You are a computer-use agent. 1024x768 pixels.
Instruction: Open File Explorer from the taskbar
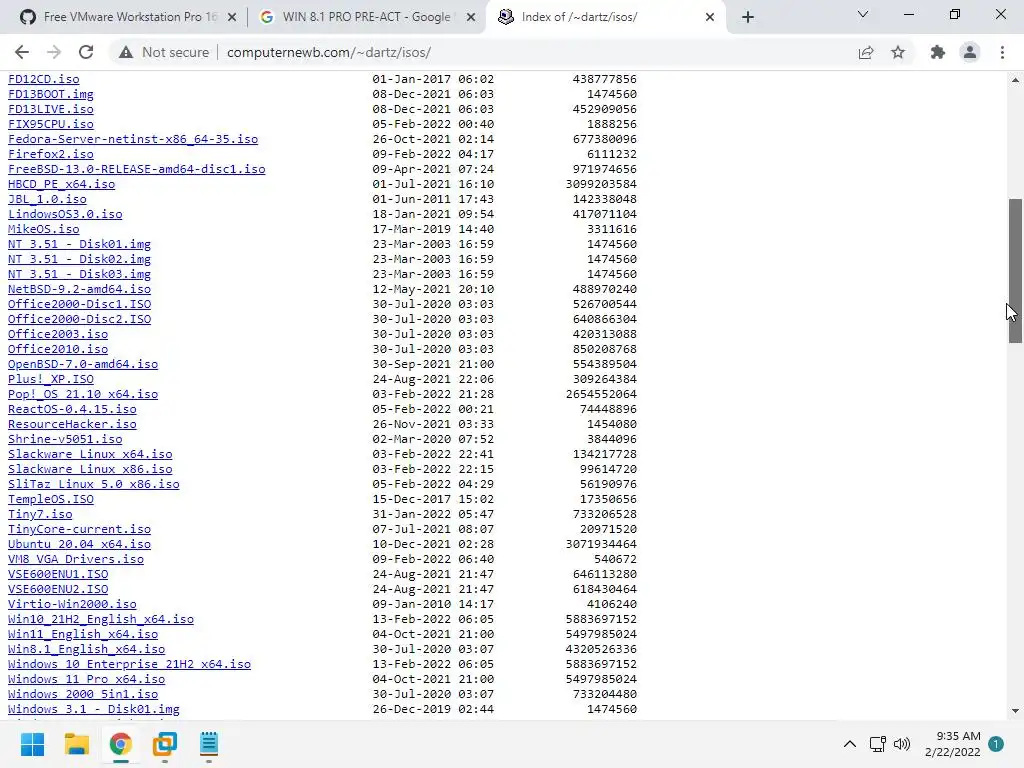coord(76,744)
